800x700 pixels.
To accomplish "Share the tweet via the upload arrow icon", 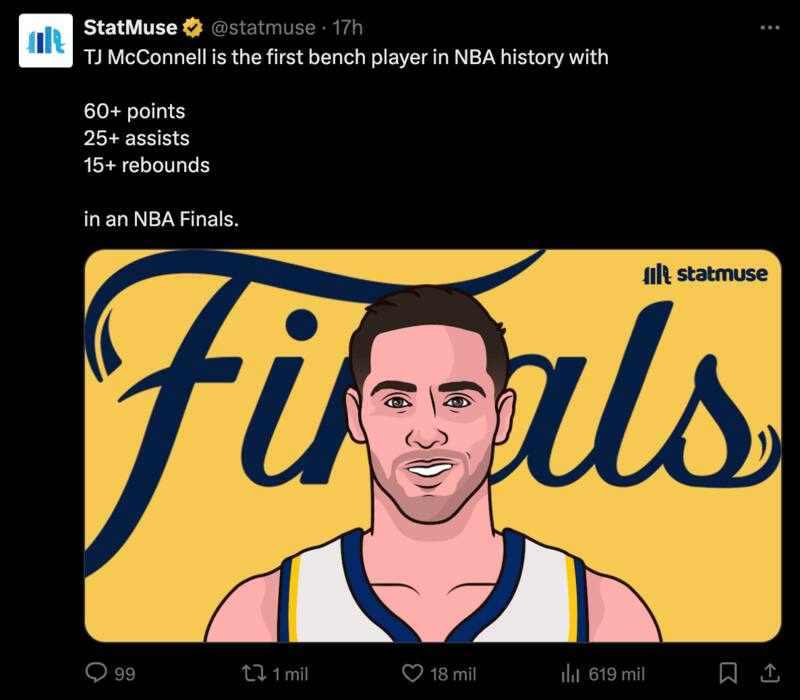I will (x=769, y=672).
